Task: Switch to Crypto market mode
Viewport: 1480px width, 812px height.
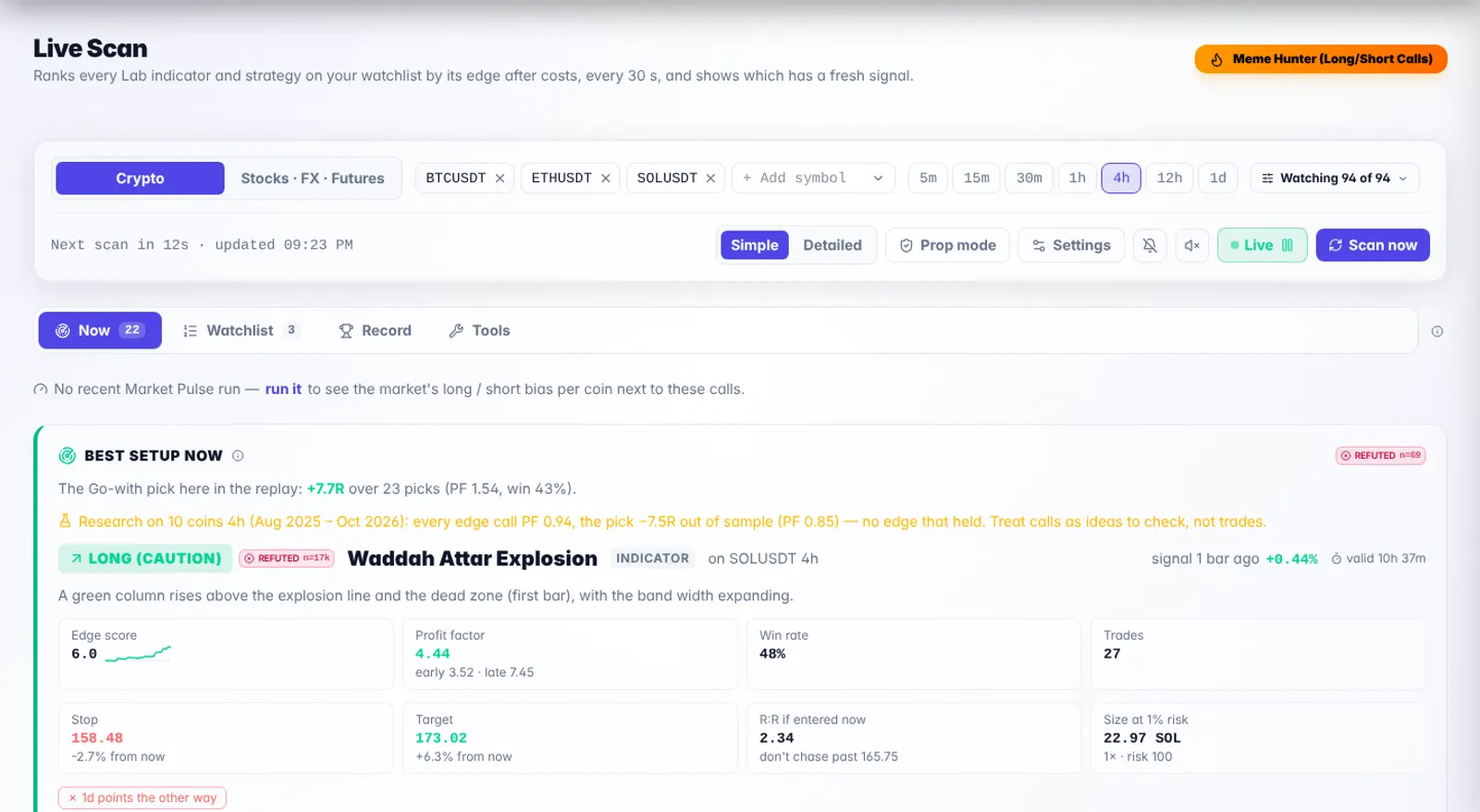Action: click(x=140, y=178)
